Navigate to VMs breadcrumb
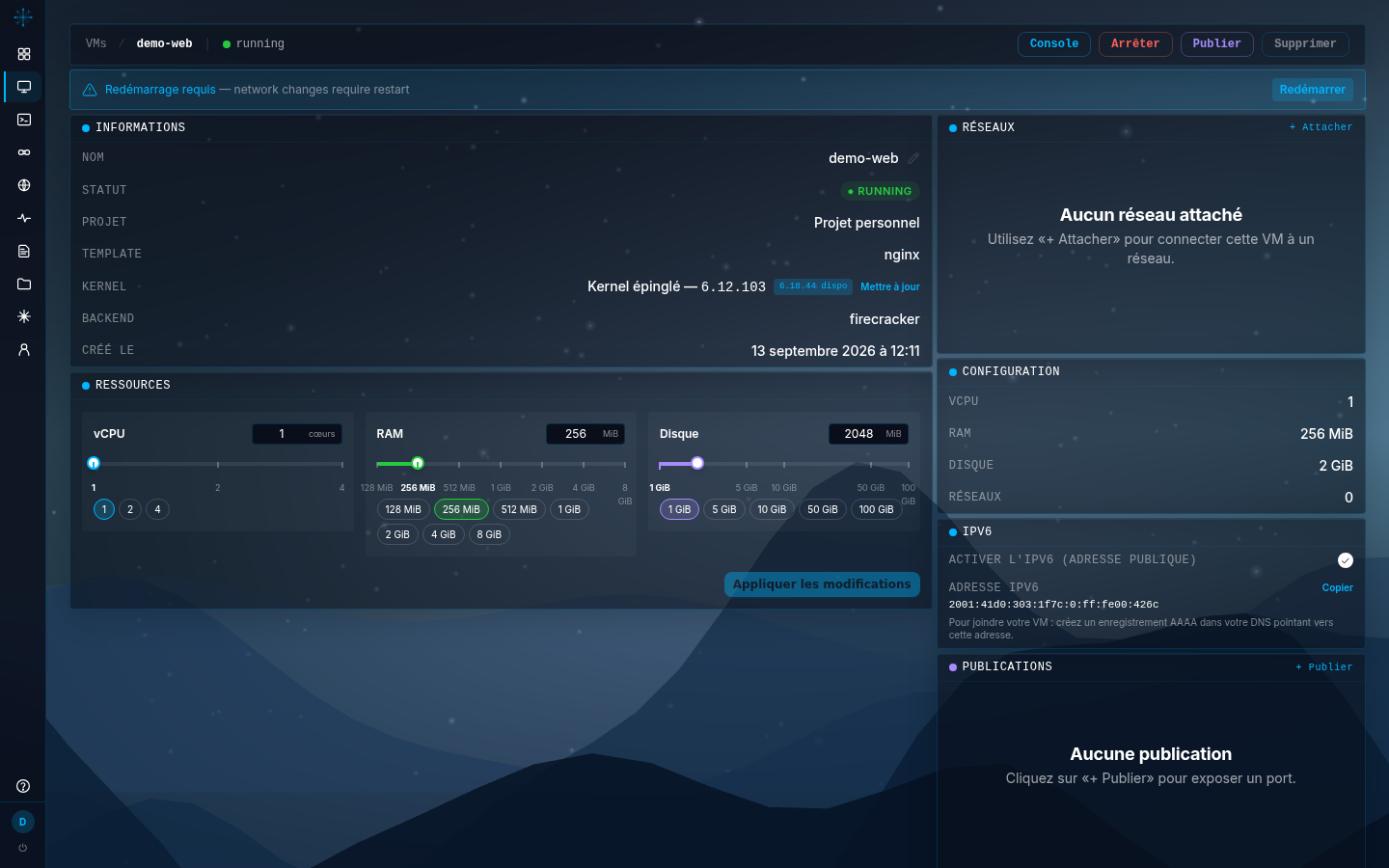The height and width of the screenshot is (868, 1389). coord(96,43)
